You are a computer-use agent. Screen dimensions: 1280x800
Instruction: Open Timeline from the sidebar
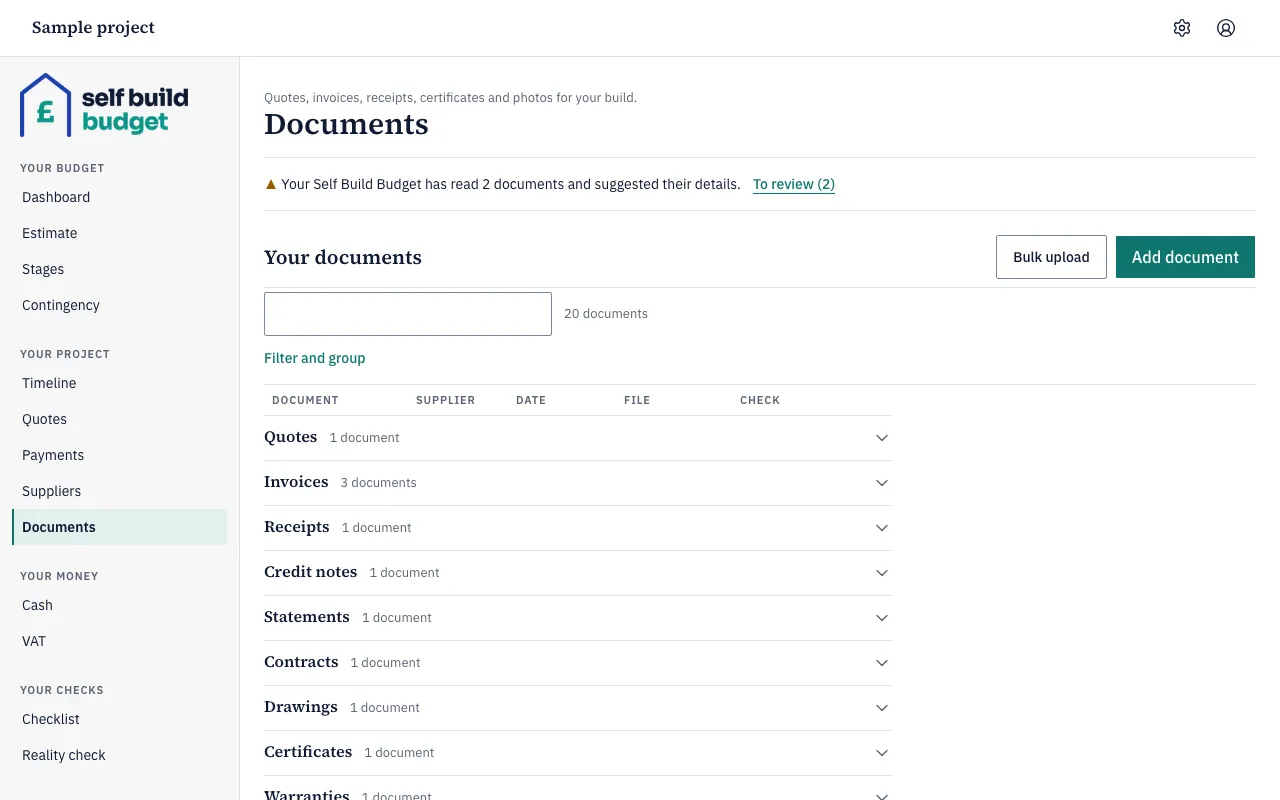click(x=120, y=383)
